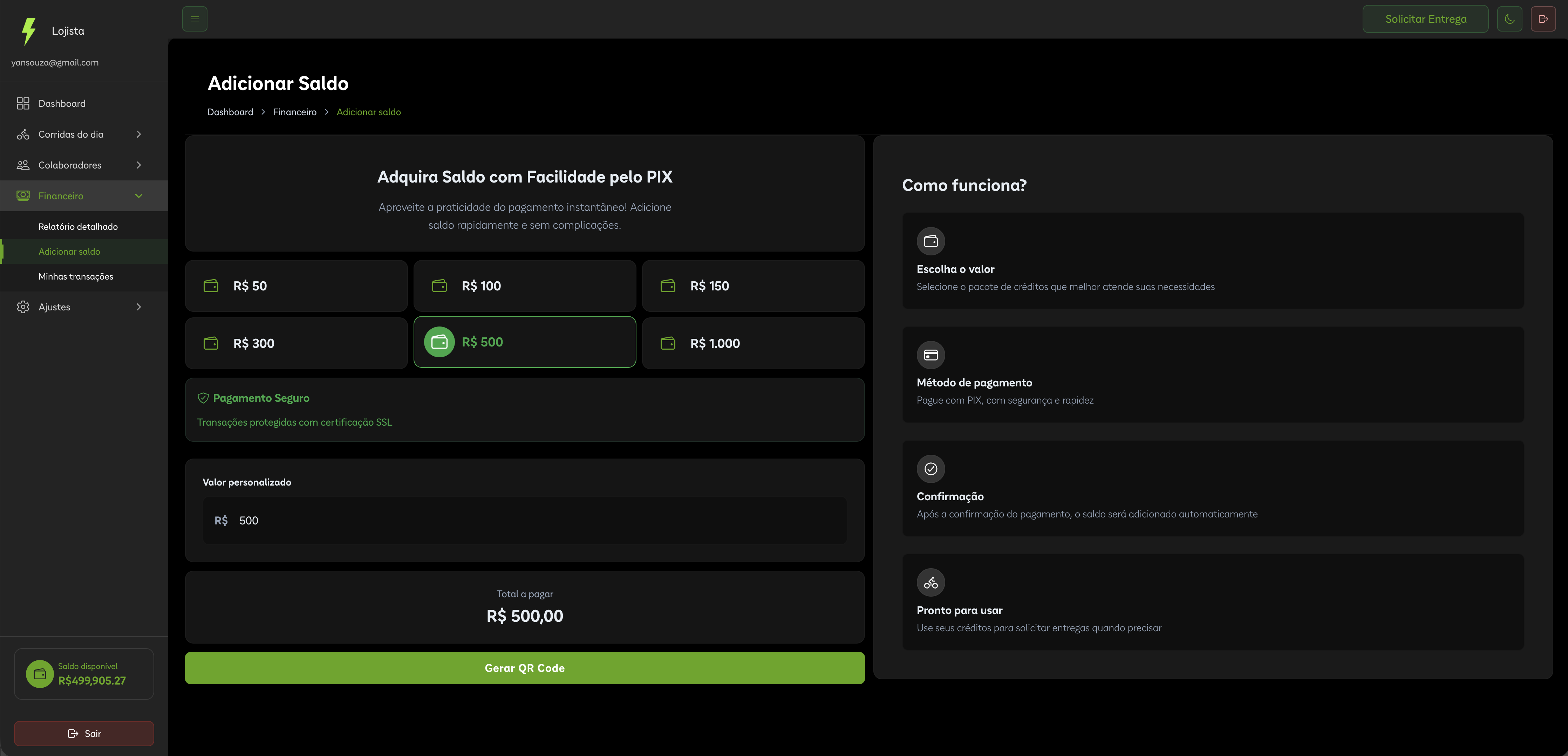Click the bicycle icon above Pronto para usar
The width and height of the screenshot is (1568, 756).
[x=931, y=583]
